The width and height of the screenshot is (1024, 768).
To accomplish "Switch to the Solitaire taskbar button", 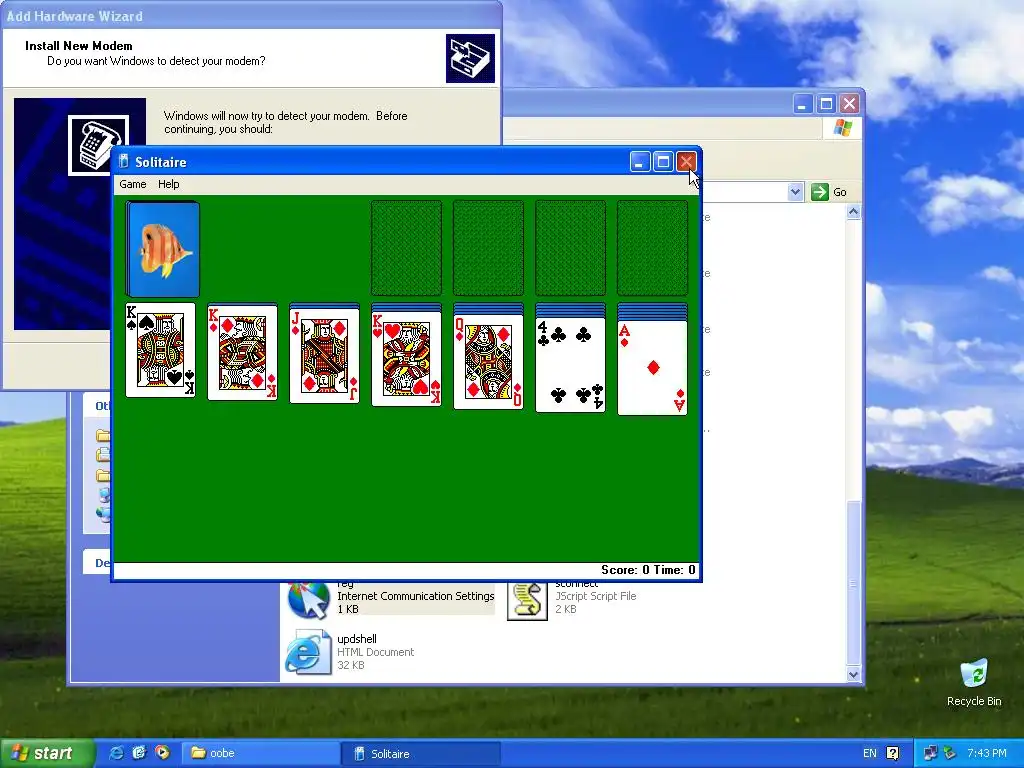I will tap(421, 754).
